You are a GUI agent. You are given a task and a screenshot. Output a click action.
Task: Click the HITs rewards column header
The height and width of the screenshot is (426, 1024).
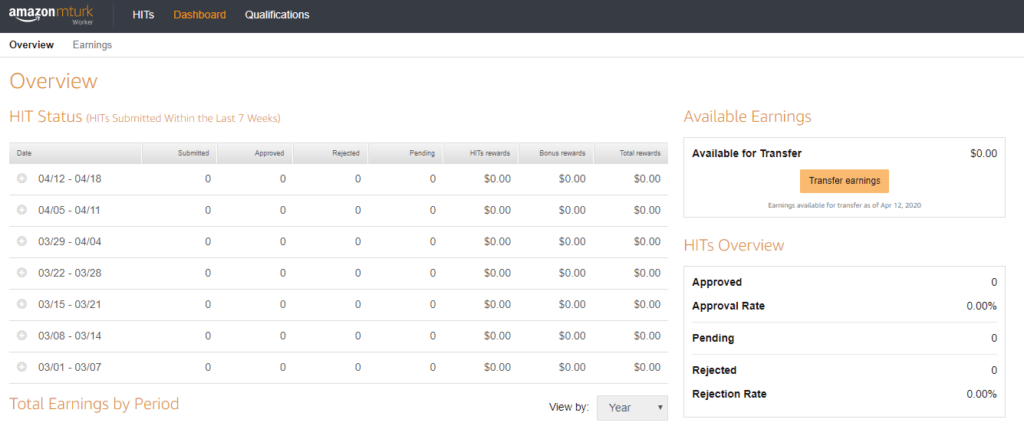(481, 153)
